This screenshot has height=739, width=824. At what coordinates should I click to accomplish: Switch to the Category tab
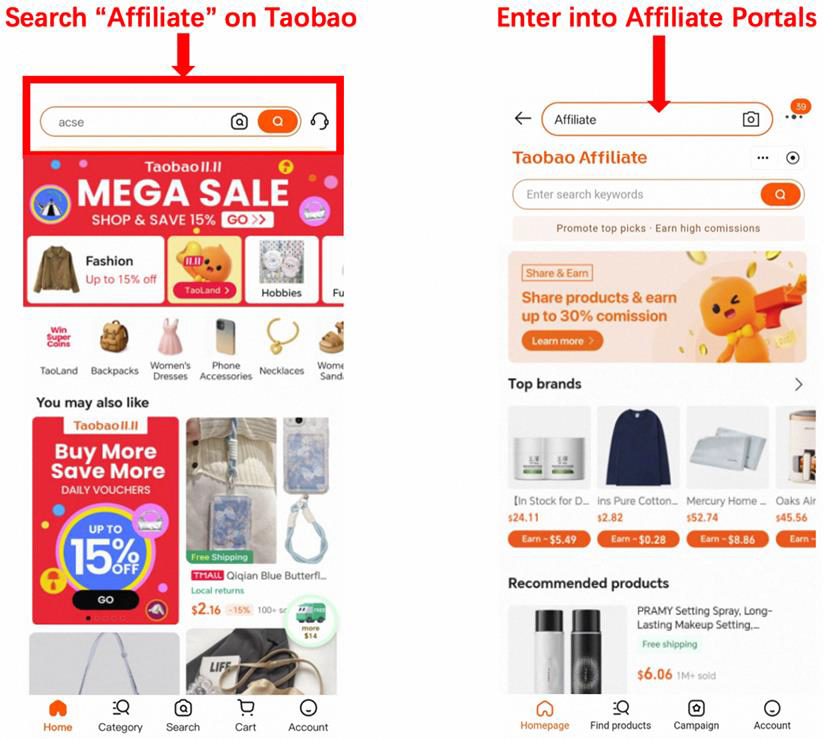120,715
